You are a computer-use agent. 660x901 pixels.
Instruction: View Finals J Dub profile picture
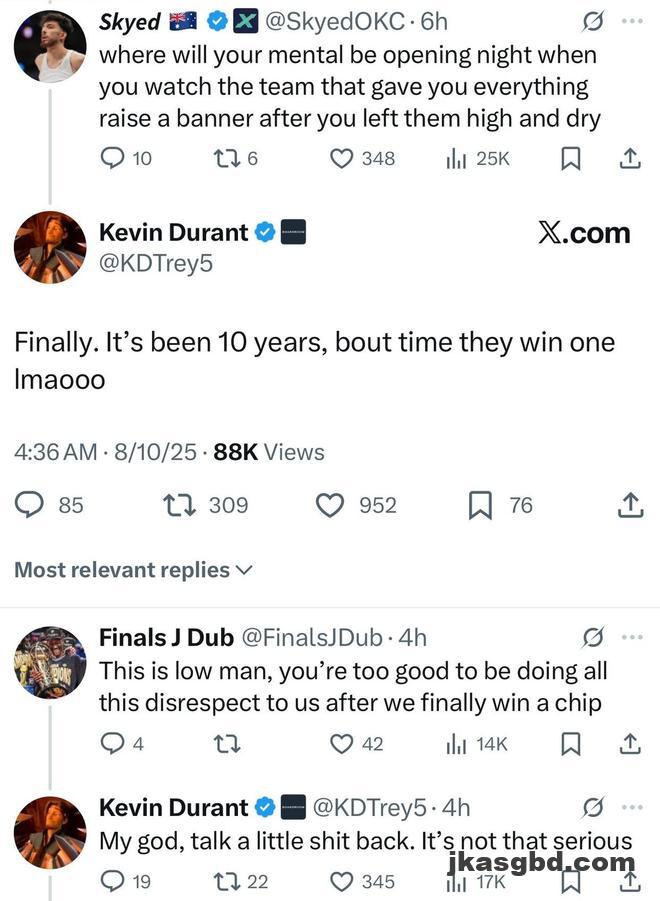pos(50,662)
